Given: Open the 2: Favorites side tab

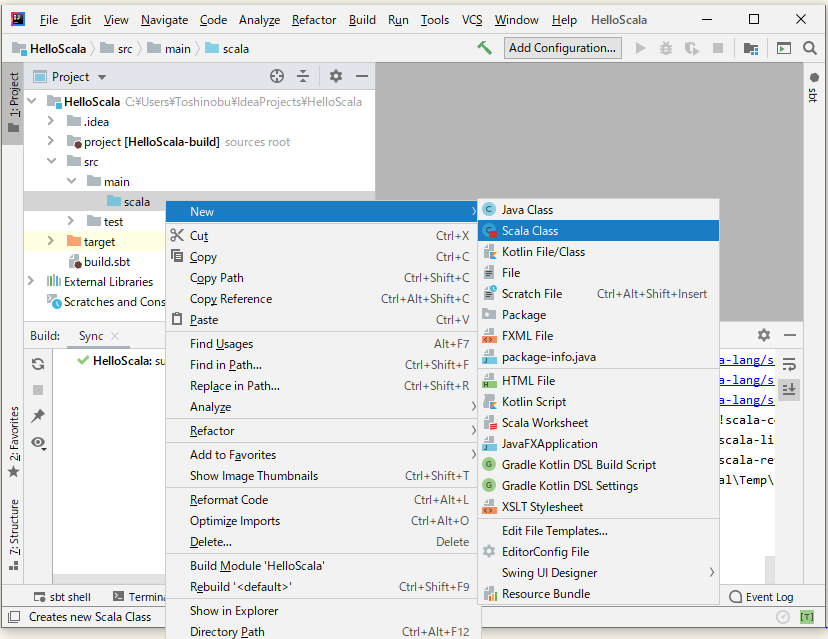Looking at the screenshot, I should coord(14,441).
